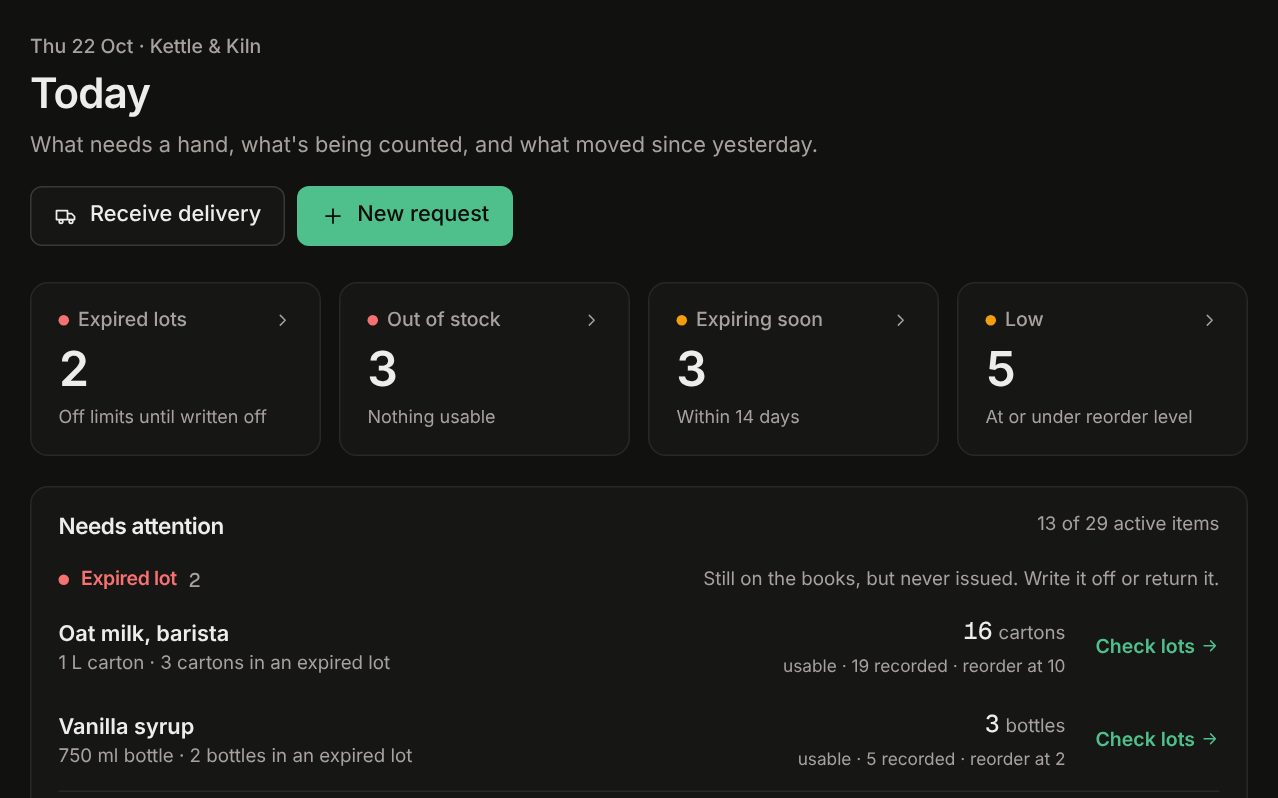Click the plus icon on New request

point(333,216)
